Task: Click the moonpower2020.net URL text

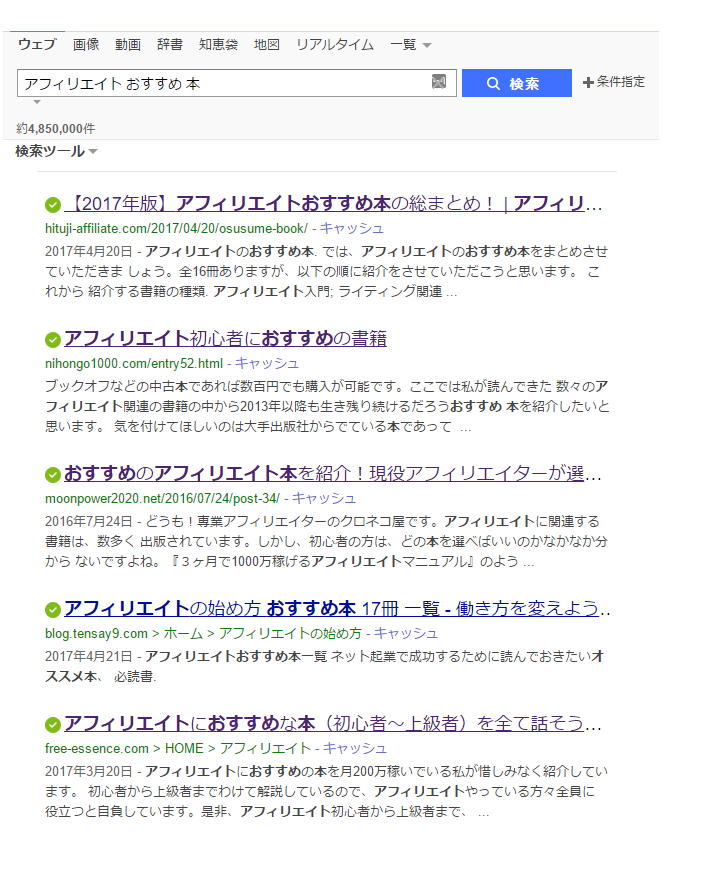Action: pos(163,499)
